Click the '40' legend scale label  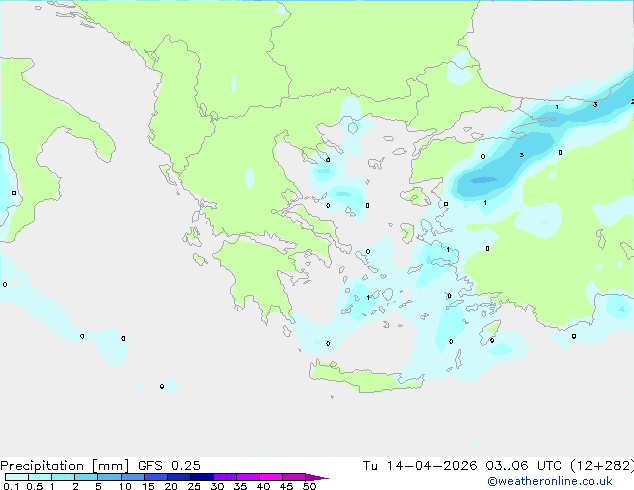coord(263,486)
